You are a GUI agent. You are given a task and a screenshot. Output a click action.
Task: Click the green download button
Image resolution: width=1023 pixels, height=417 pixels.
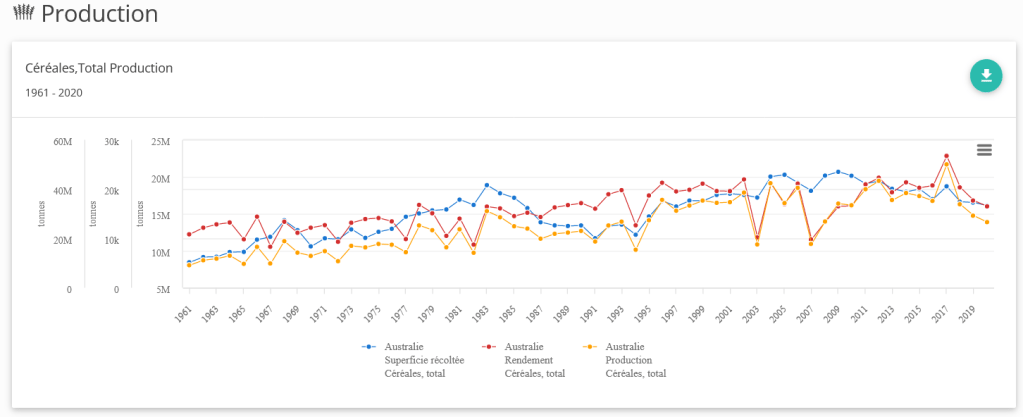986,76
